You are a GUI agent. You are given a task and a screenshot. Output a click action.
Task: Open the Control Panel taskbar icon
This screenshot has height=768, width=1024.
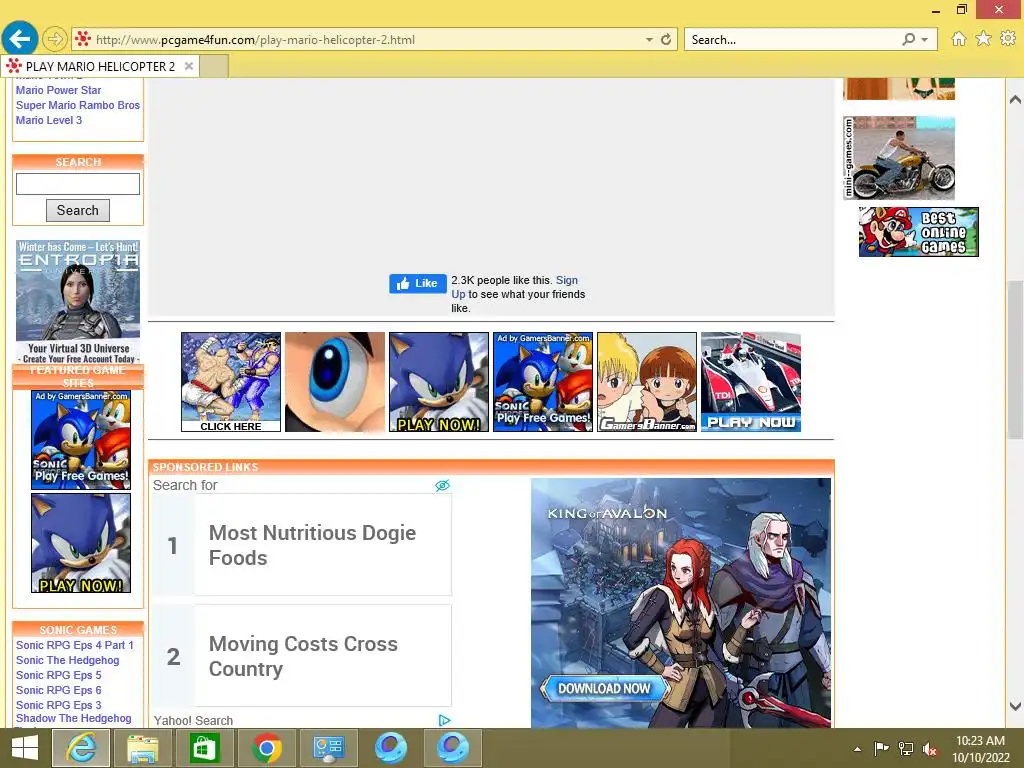click(328, 748)
